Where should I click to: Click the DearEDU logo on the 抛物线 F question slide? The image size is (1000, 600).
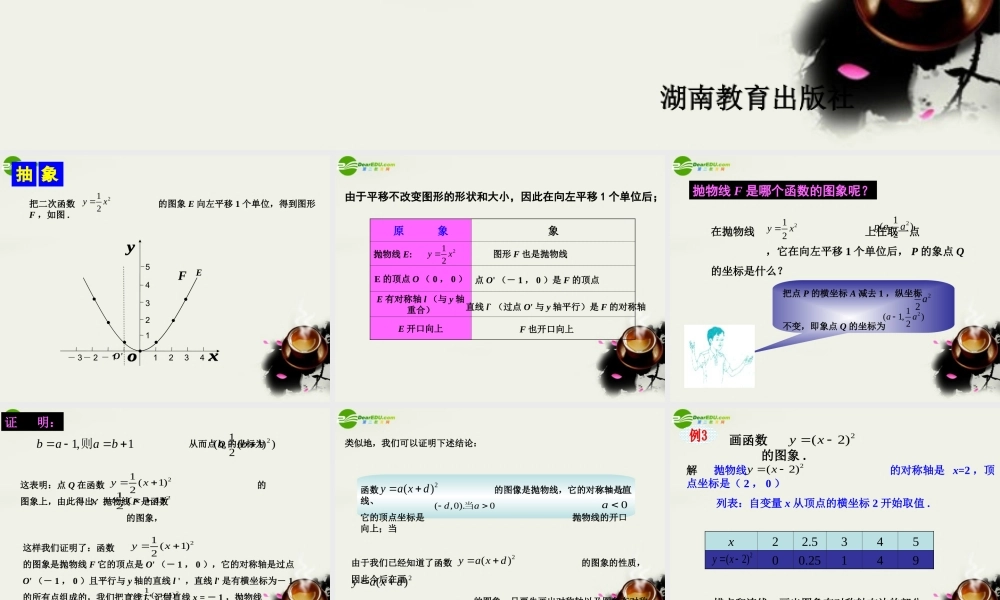(702, 166)
